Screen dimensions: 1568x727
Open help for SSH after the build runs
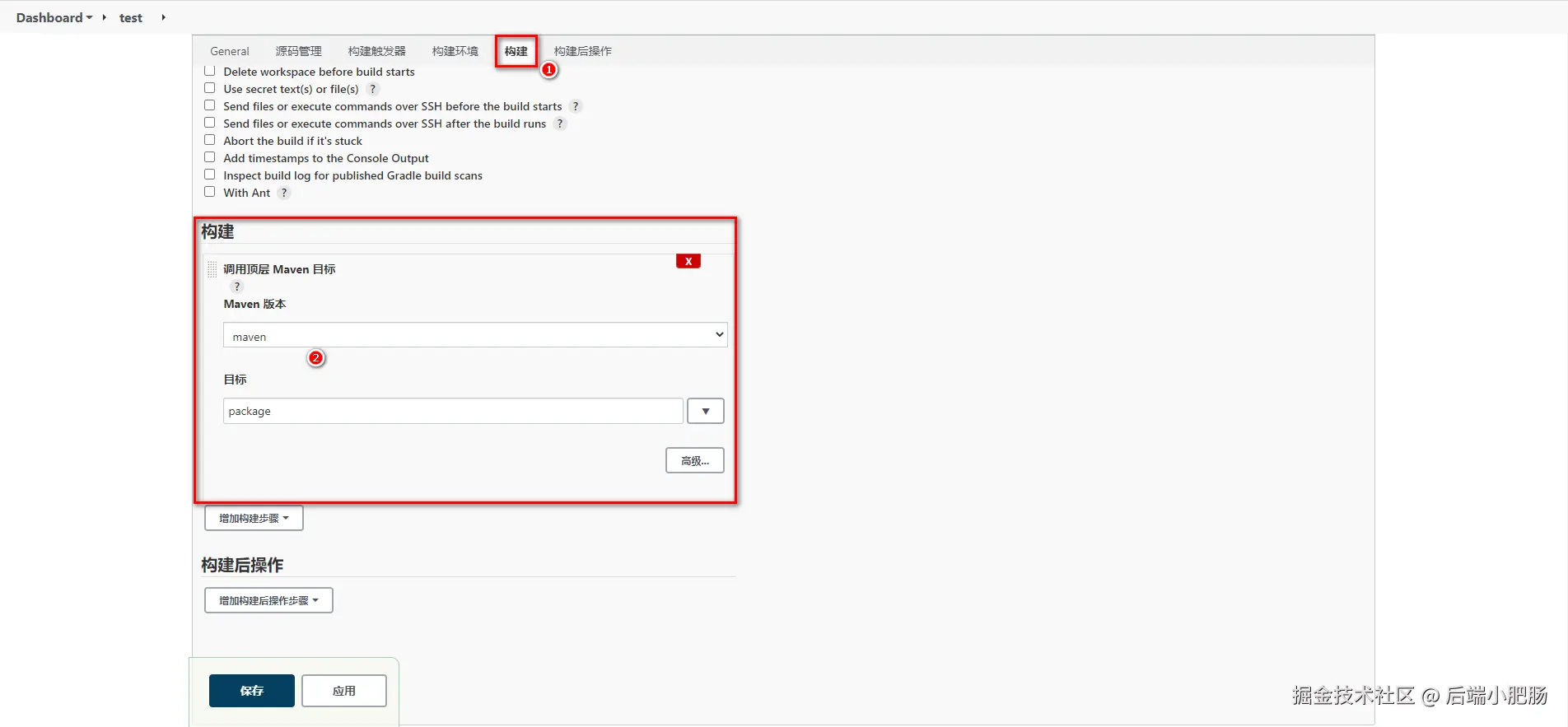point(560,123)
